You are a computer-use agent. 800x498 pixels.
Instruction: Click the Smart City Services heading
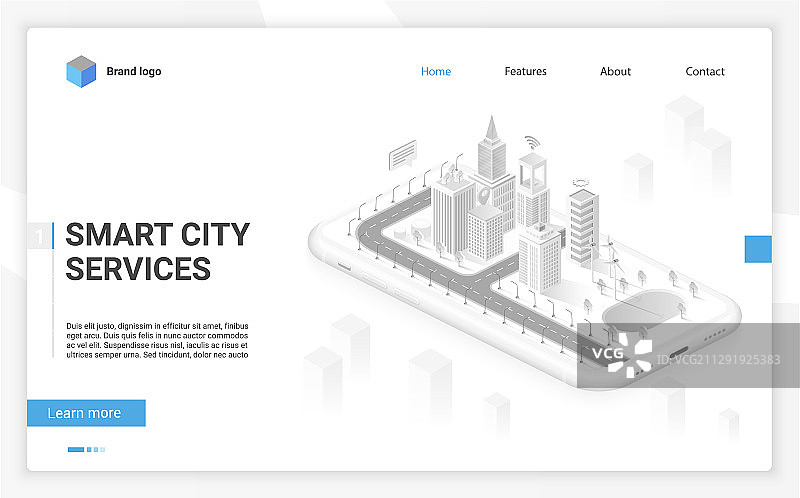157,251
